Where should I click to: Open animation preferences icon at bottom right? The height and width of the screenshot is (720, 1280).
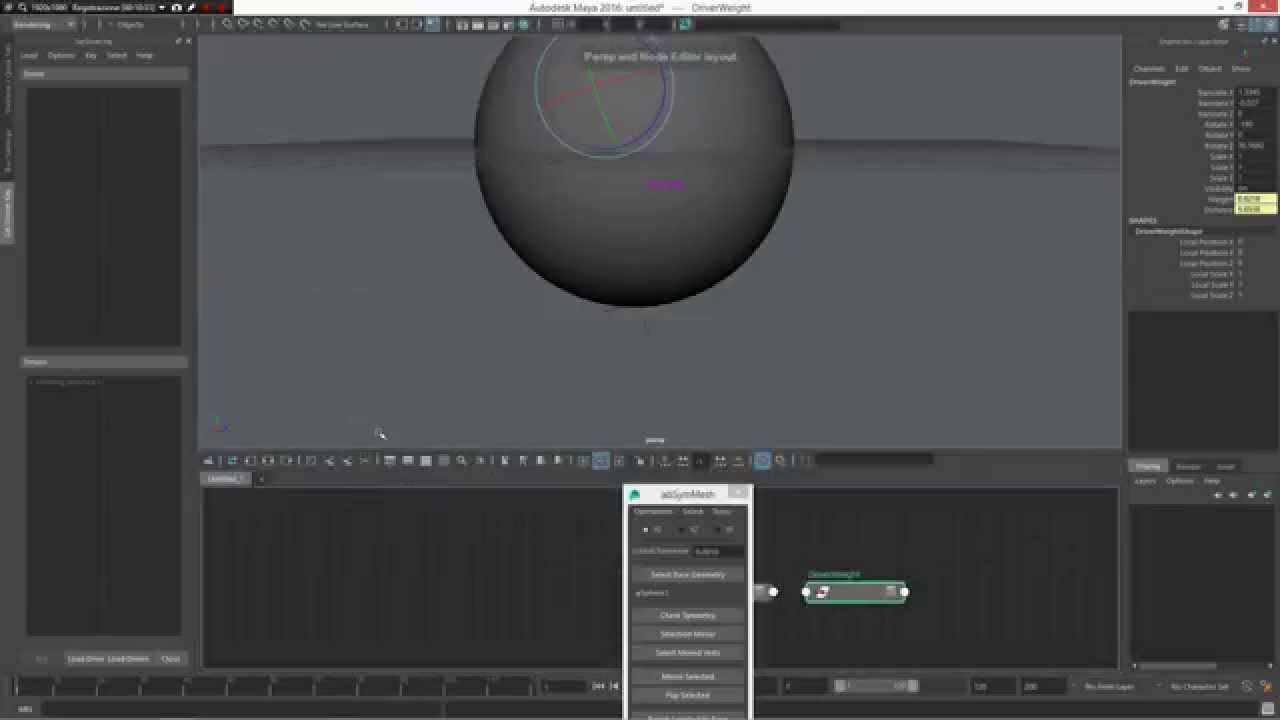click(1267, 686)
